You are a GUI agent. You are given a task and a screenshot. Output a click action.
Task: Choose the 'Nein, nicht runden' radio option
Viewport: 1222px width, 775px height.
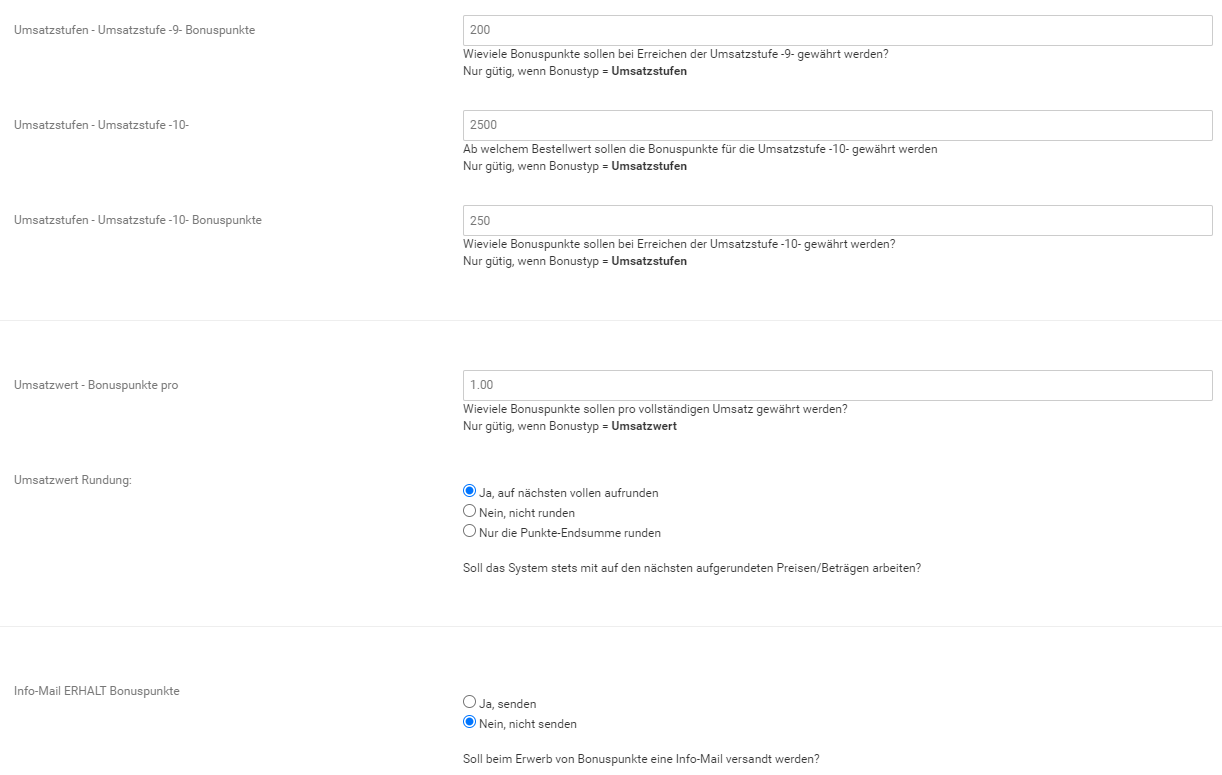click(x=470, y=511)
